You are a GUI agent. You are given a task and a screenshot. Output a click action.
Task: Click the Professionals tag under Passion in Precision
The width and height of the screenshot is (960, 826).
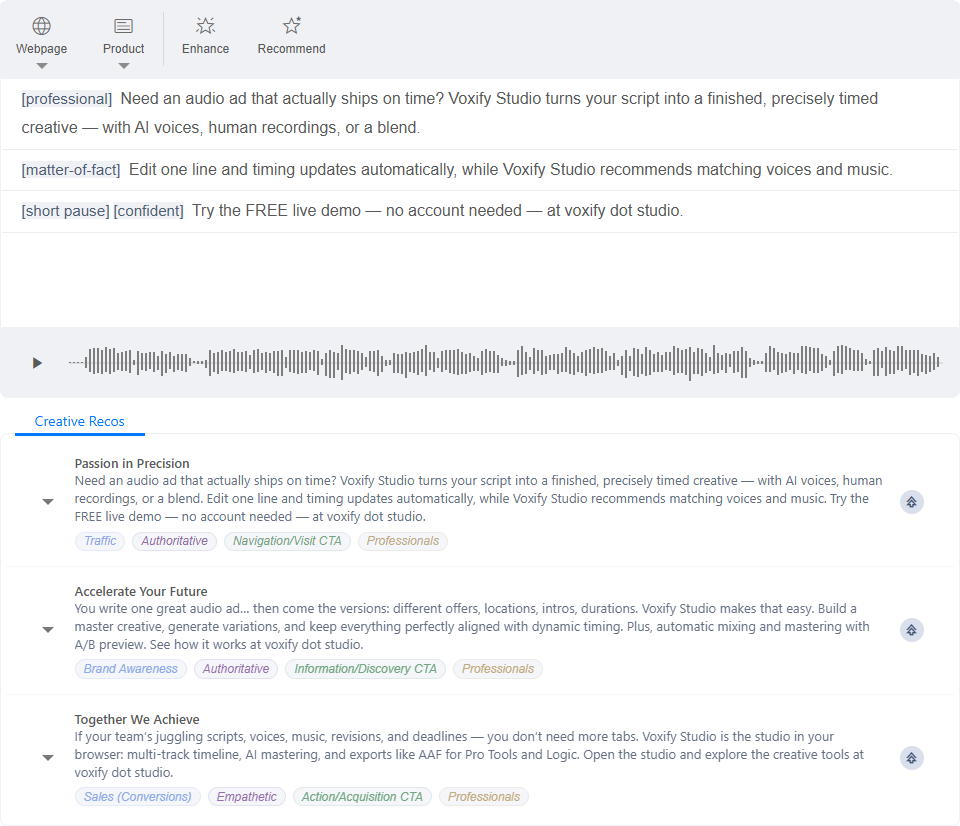coord(403,541)
